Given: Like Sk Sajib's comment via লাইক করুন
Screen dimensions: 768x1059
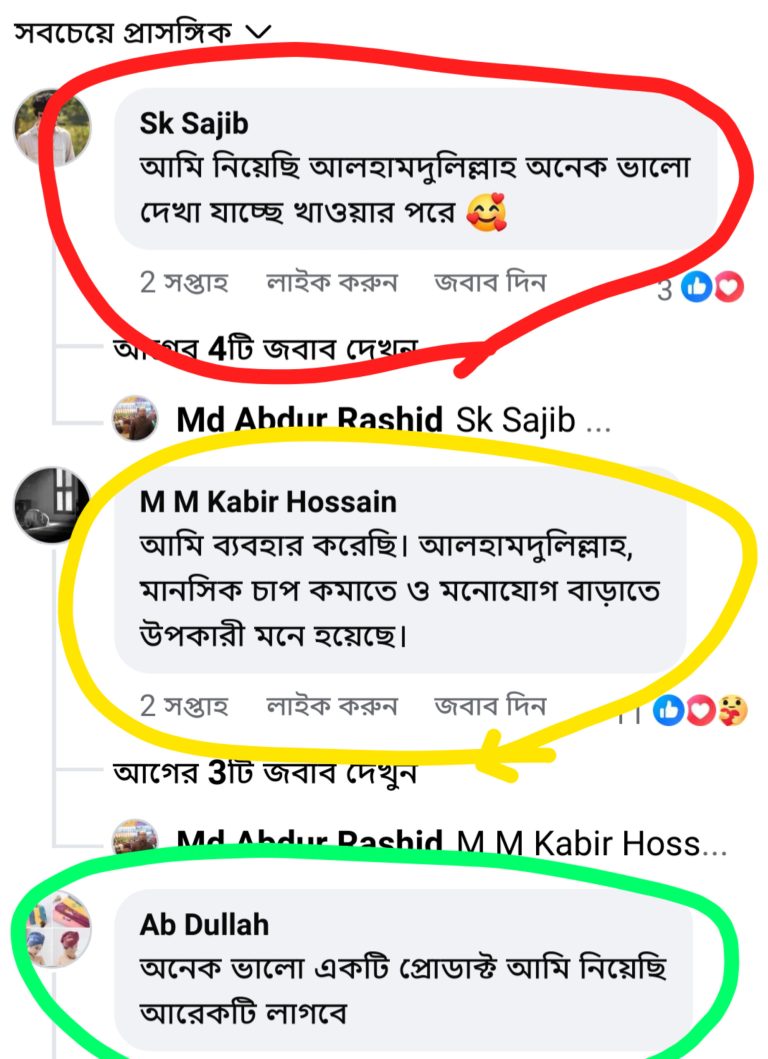Looking at the screenshot, I should point(332,282).
